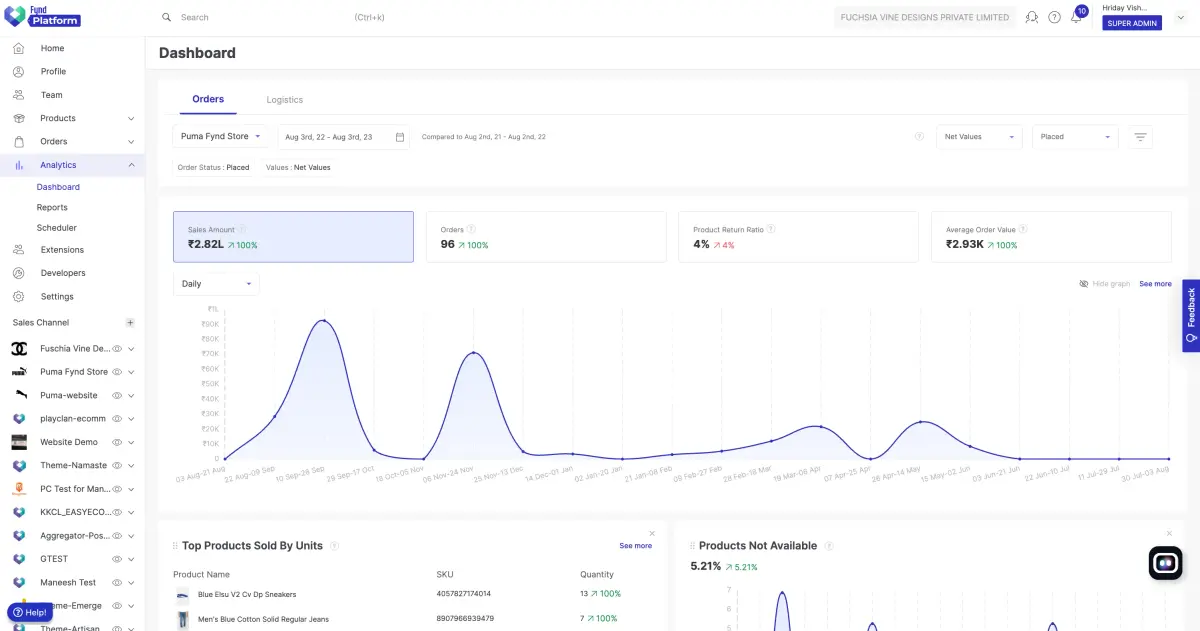Click Men's Blue Cotton Jeans product thumbnail
Image resolution: width=1200 pixels, height=631 pixels.
coord(182,619)
